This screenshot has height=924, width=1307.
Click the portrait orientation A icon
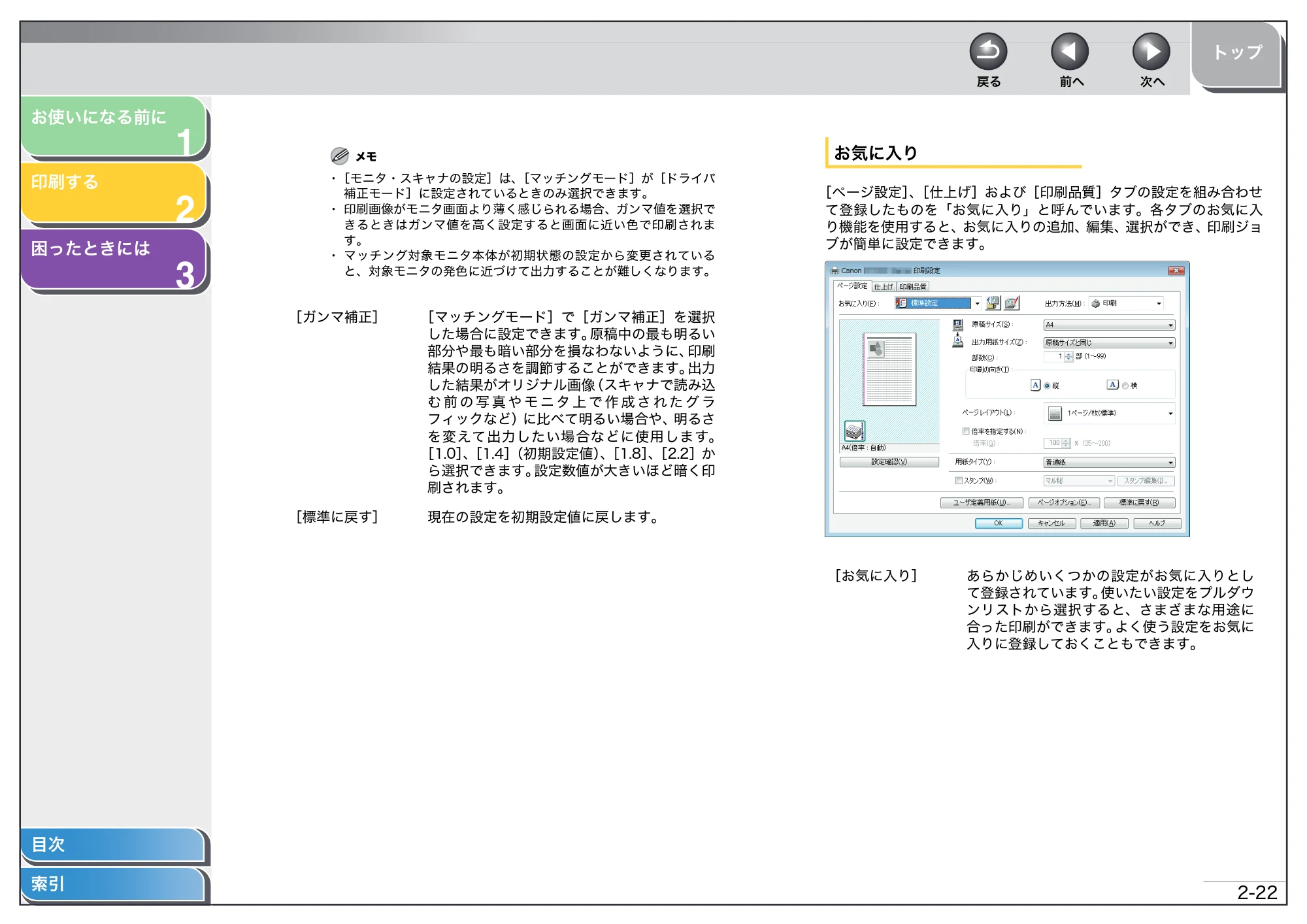coord(1036,385)
